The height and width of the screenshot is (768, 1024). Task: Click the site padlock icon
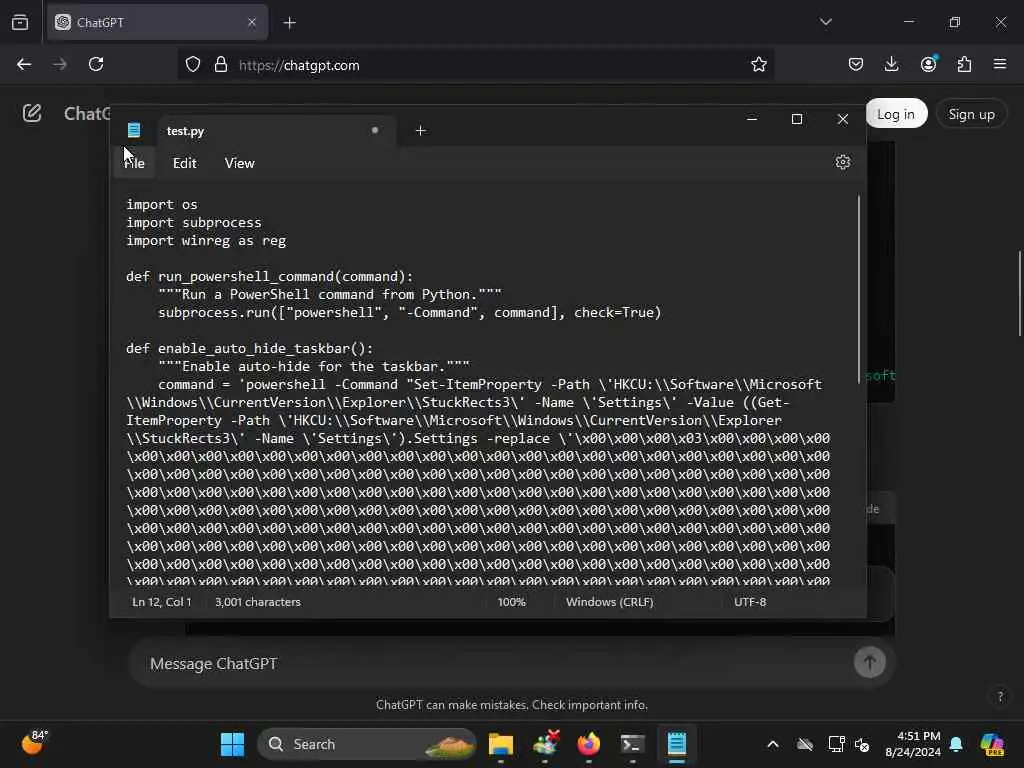click(x=221, y=65)
